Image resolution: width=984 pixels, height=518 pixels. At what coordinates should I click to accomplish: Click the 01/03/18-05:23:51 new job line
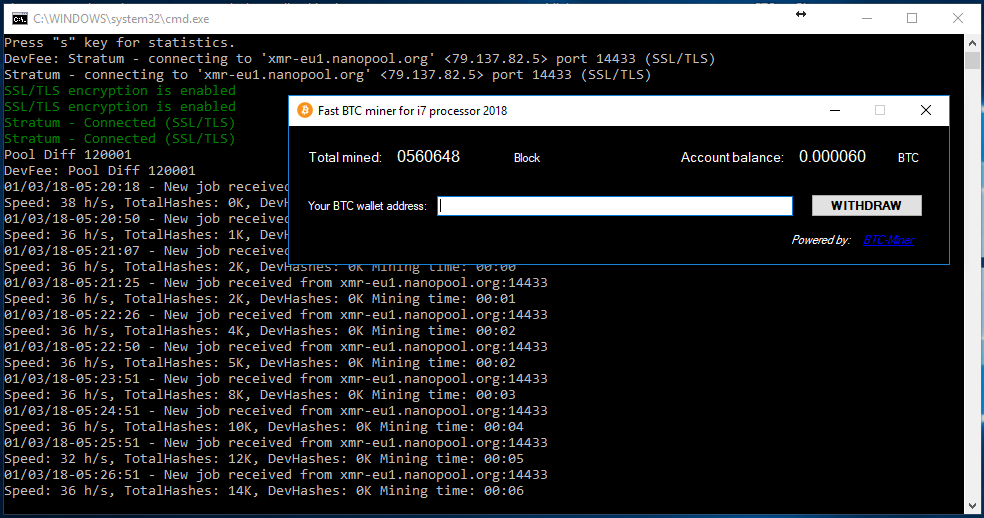(276, 379)
